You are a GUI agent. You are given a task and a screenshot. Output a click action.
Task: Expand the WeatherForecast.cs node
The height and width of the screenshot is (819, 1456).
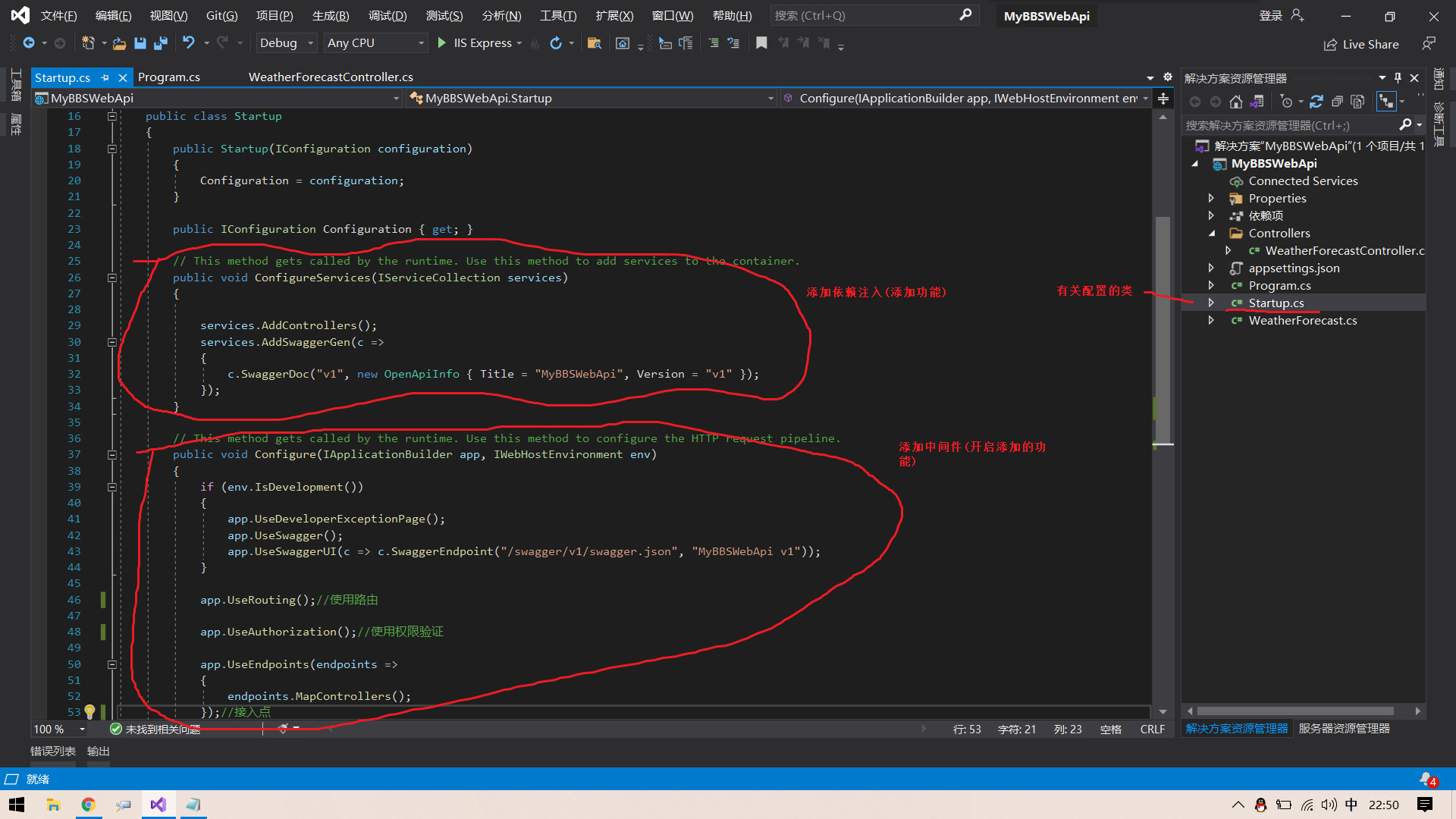[x=1211, y=320]
